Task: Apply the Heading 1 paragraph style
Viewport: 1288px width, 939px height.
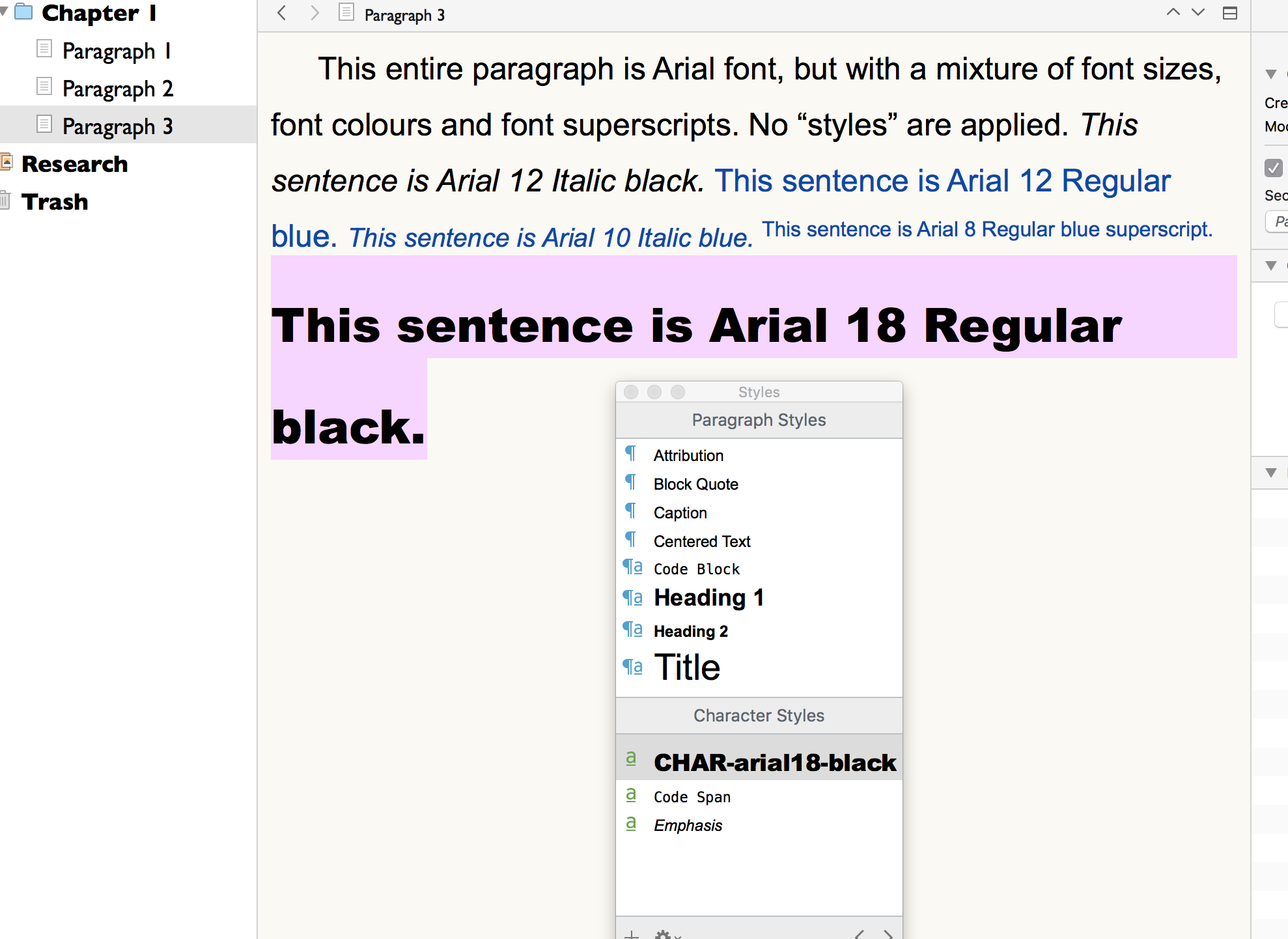Action: click(708, 597)
